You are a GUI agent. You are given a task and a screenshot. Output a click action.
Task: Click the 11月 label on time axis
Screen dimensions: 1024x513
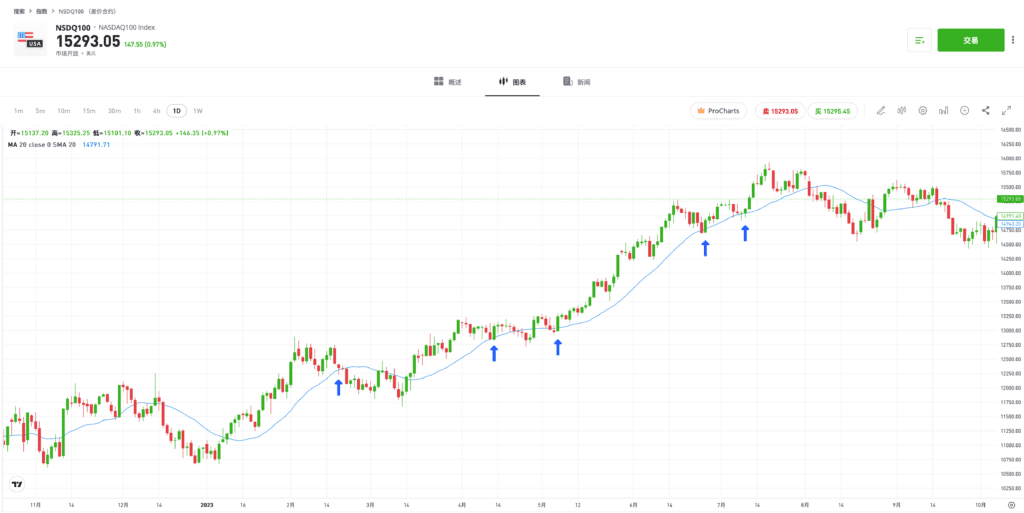pyautogui.click(x=36, y=505)
